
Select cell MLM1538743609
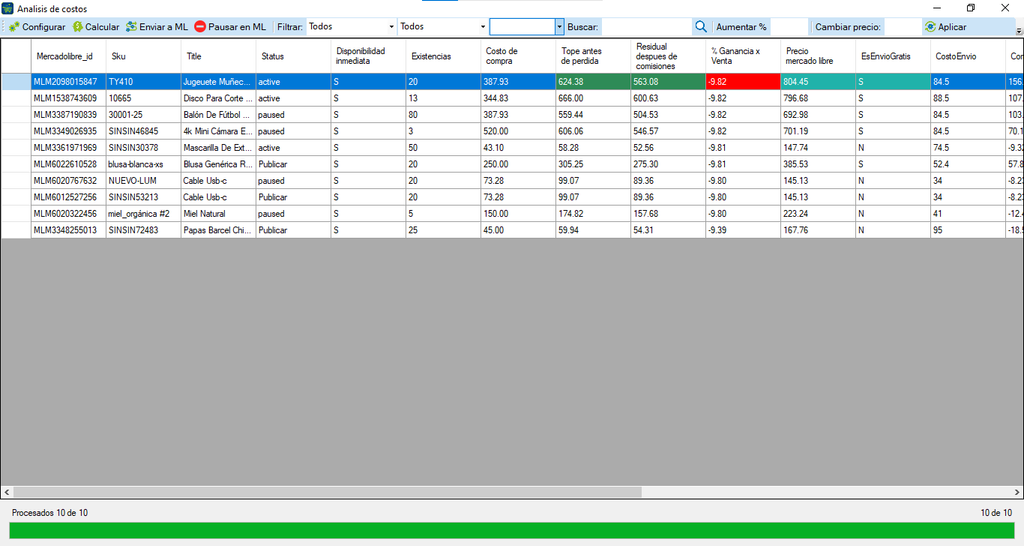tap(69, 98)
